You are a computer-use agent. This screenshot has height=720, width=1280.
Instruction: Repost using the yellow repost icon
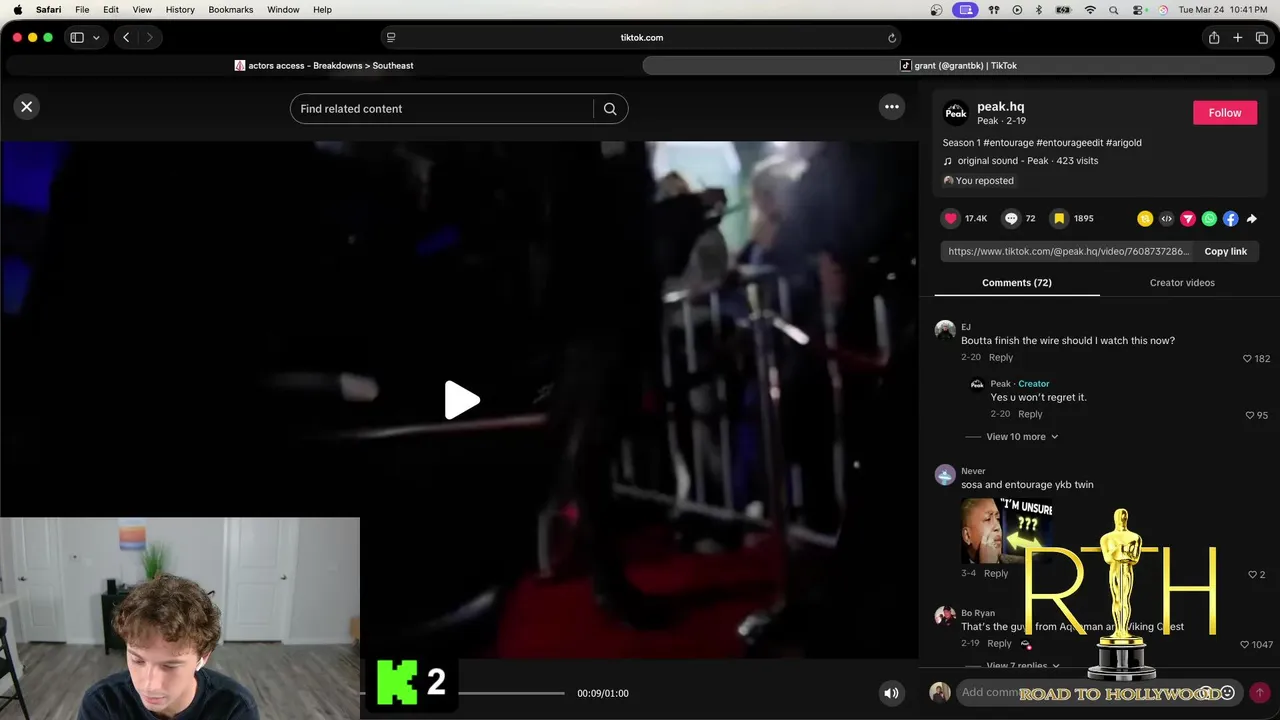point(1145,219)
